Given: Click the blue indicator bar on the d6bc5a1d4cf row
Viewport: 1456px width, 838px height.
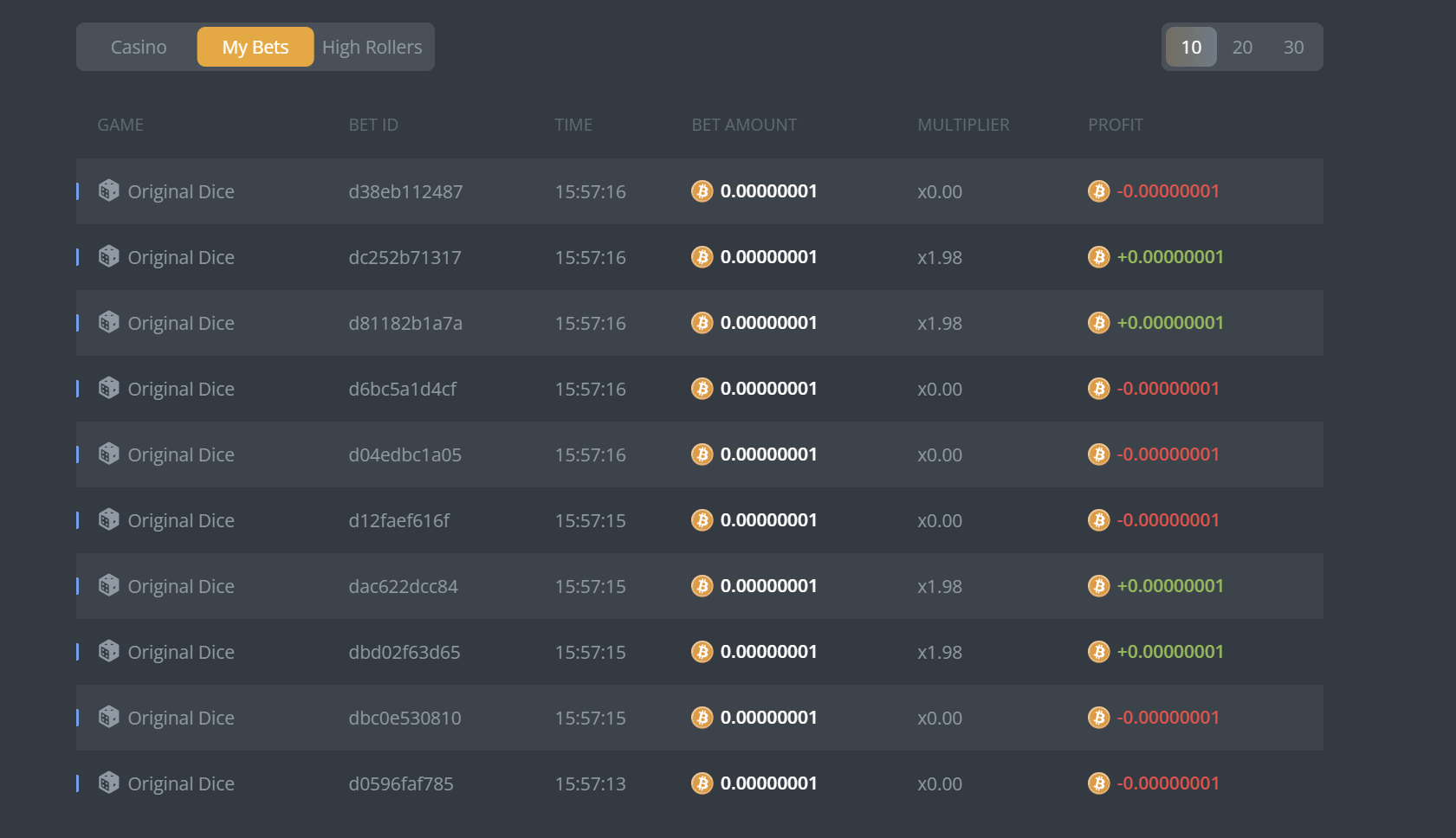Looking at the screenshot, I should click(77, 388).
